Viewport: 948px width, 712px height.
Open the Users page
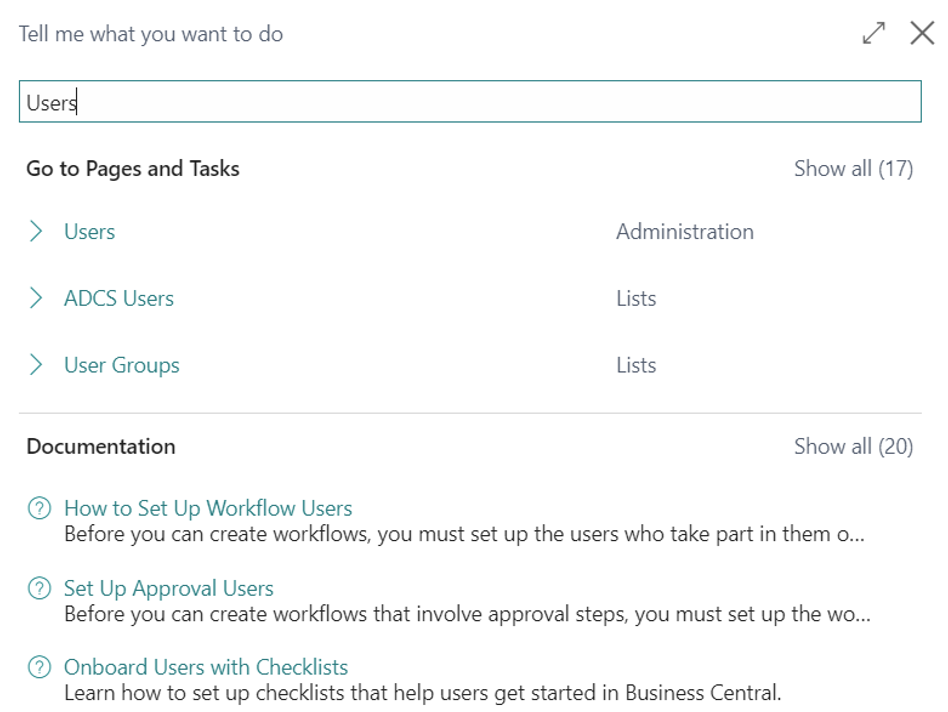(x=90, y=232)
